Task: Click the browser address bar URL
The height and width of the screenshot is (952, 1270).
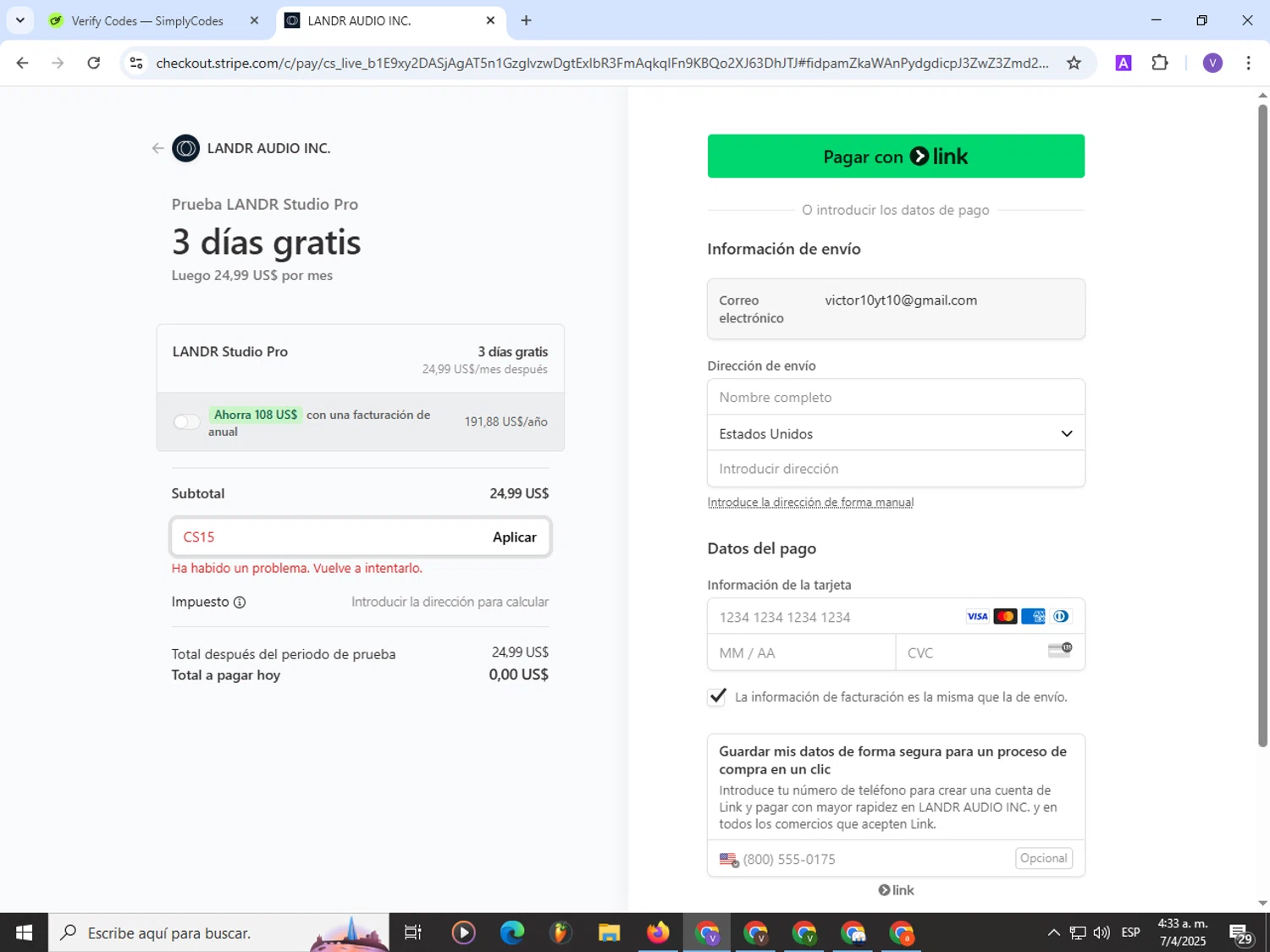Action: (602, 63)
